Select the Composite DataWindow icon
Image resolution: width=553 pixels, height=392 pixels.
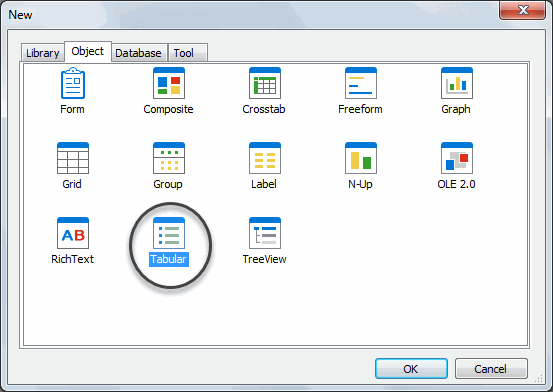[169, 83]
